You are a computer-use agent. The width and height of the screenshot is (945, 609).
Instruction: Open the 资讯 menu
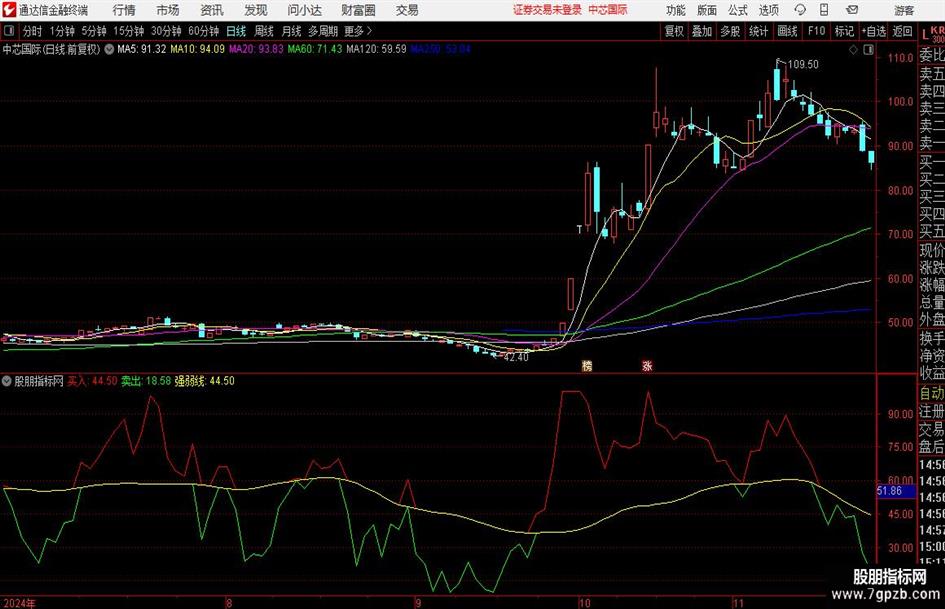(212, 10)
